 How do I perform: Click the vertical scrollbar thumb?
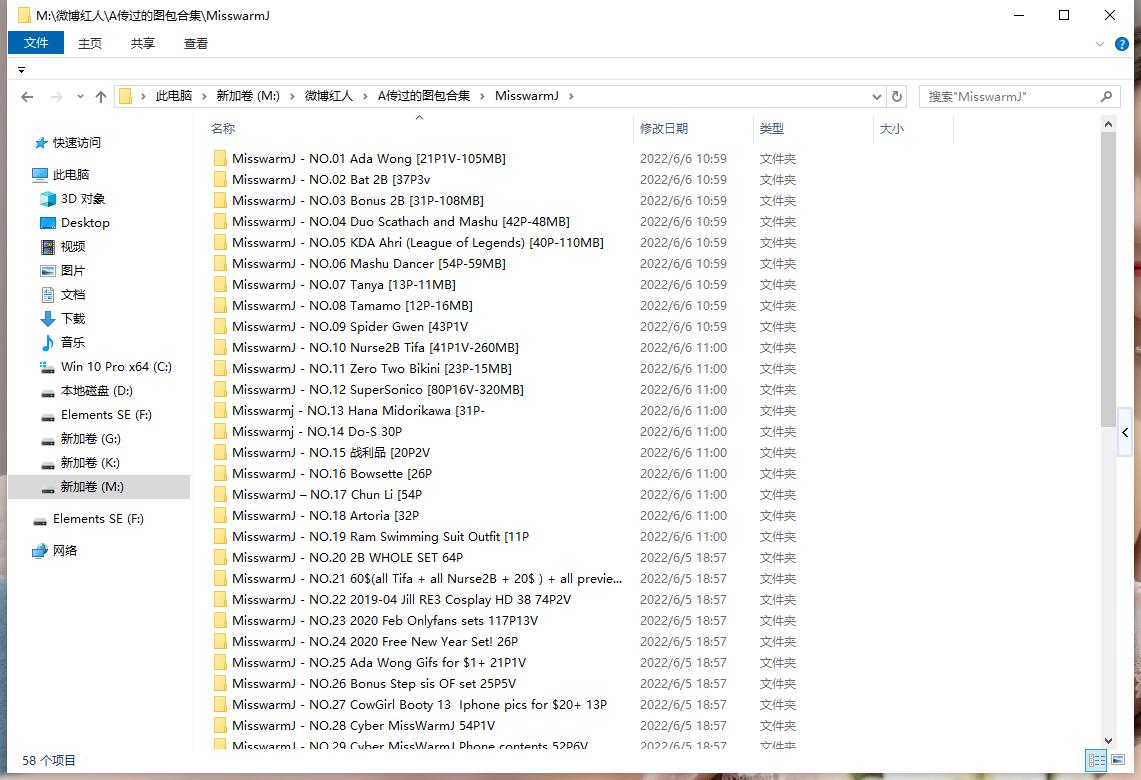[1108, 279]
